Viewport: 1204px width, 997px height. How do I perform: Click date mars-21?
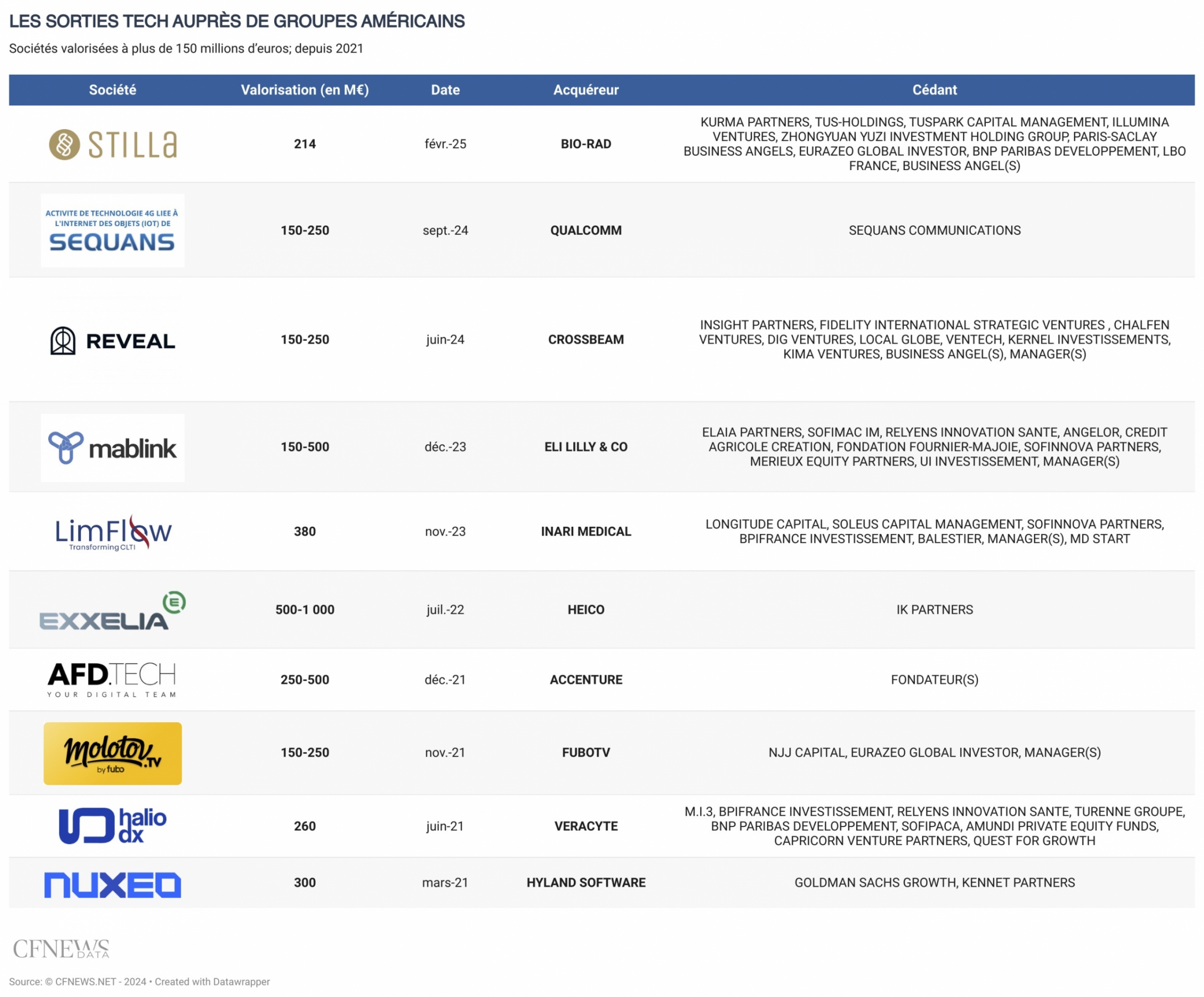pos(445,882)
